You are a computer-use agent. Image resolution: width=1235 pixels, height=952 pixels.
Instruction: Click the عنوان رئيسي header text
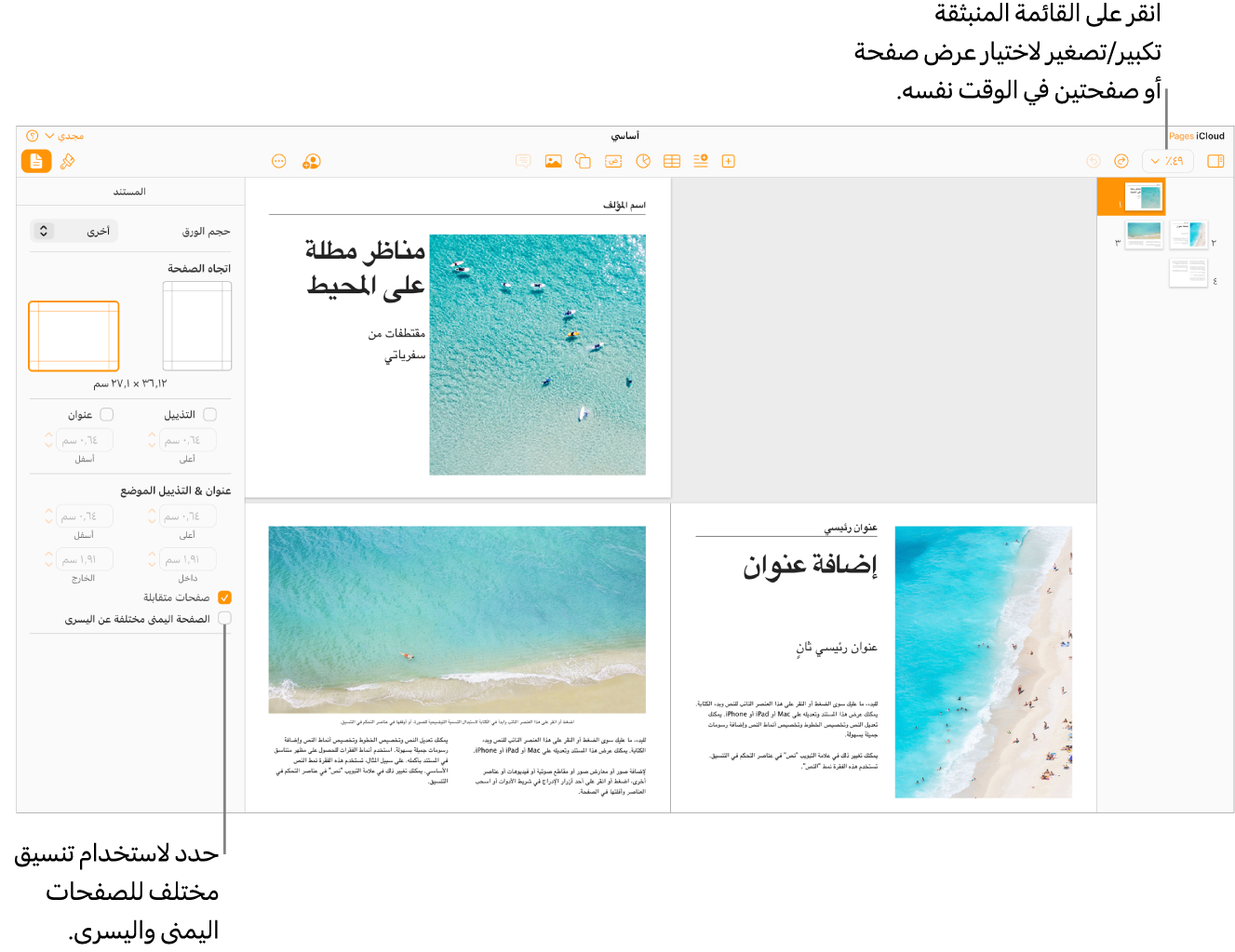point(851,528)
